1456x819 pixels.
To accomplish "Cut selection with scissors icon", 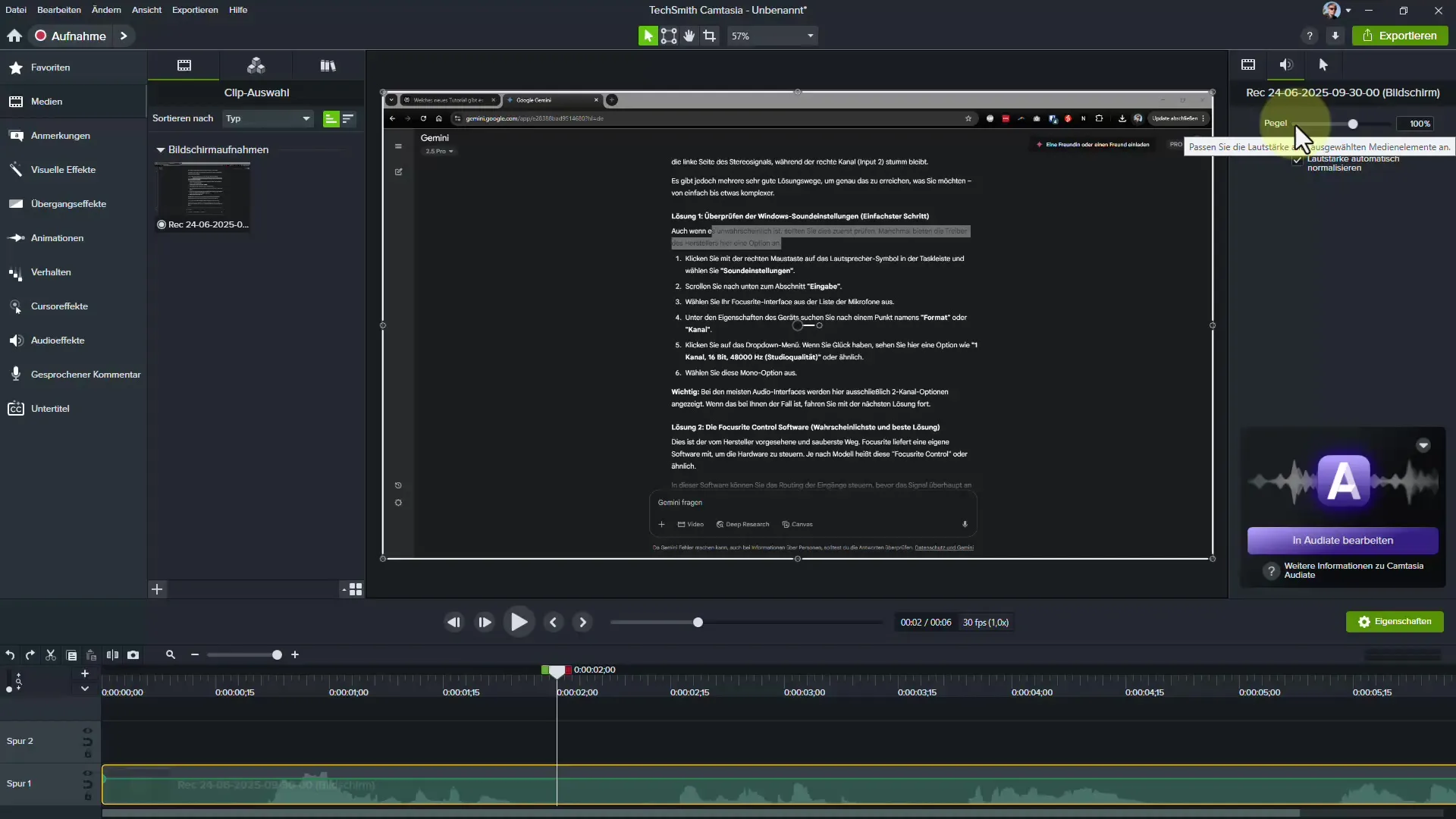I will [51, 655].
